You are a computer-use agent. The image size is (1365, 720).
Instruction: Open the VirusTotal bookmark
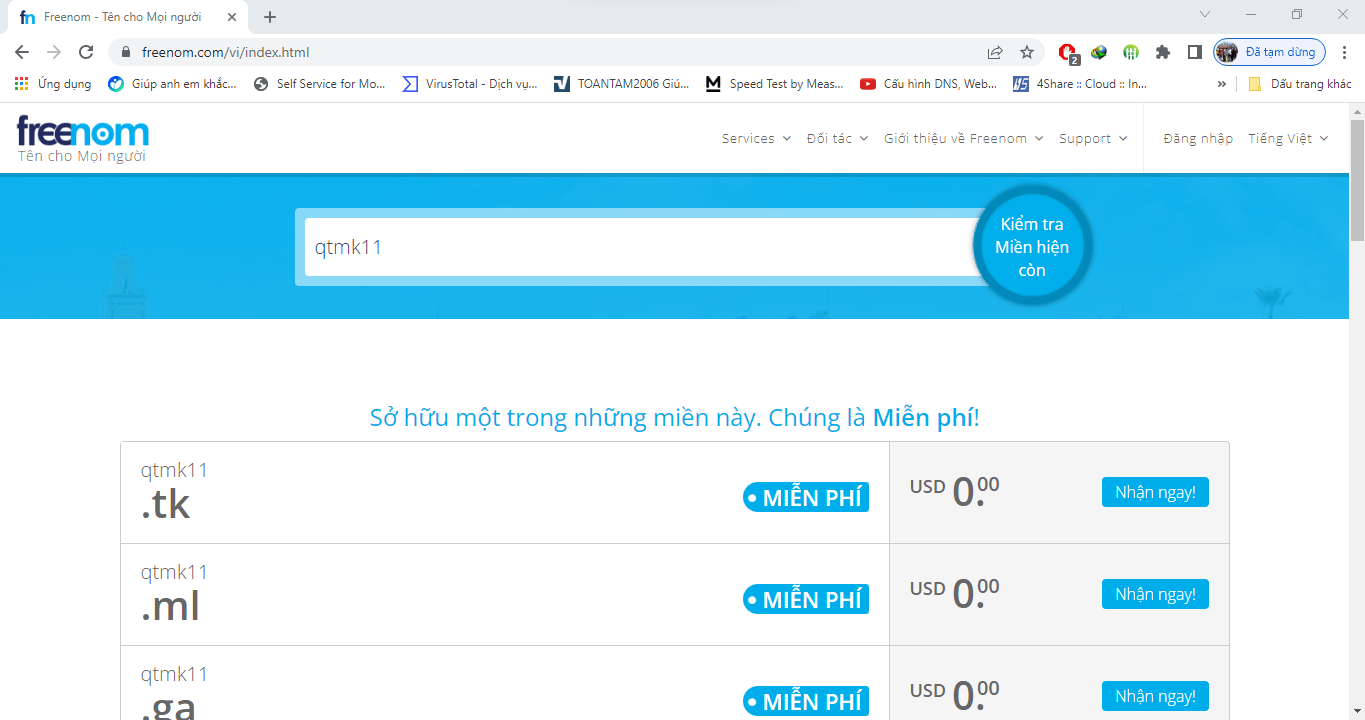click(x=470, y=84)
